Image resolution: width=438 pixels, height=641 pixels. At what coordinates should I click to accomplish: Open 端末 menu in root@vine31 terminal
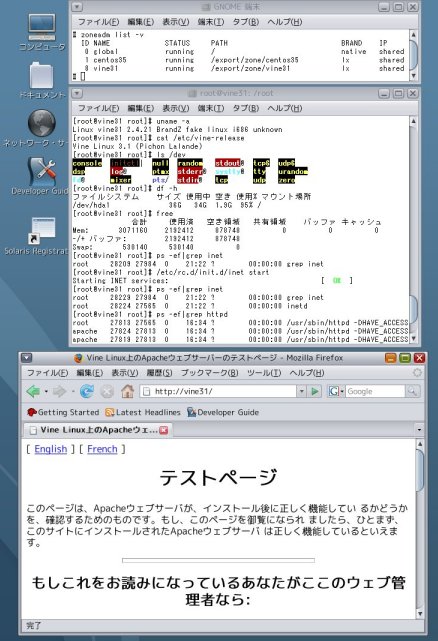(211, 108)
